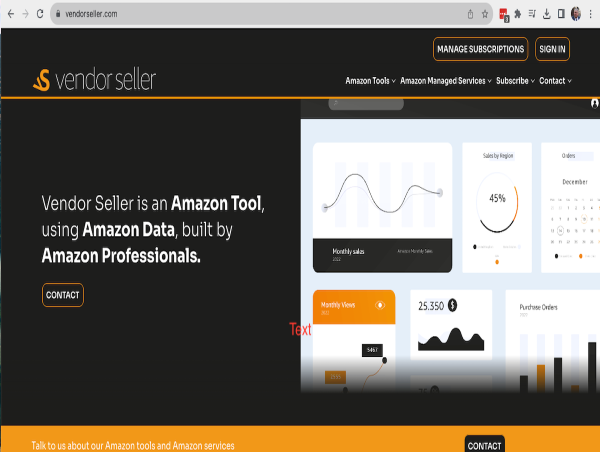
Task: Click the 25.350 value text
Action: pos(431,306)
